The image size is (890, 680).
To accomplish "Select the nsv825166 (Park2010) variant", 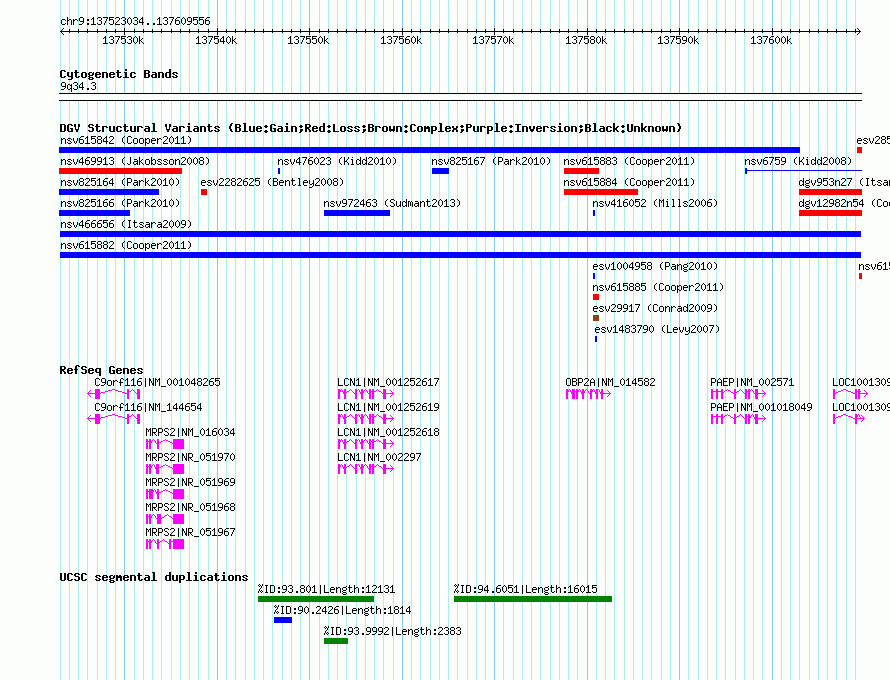I will pyautogui.click(x=94, y=213).
